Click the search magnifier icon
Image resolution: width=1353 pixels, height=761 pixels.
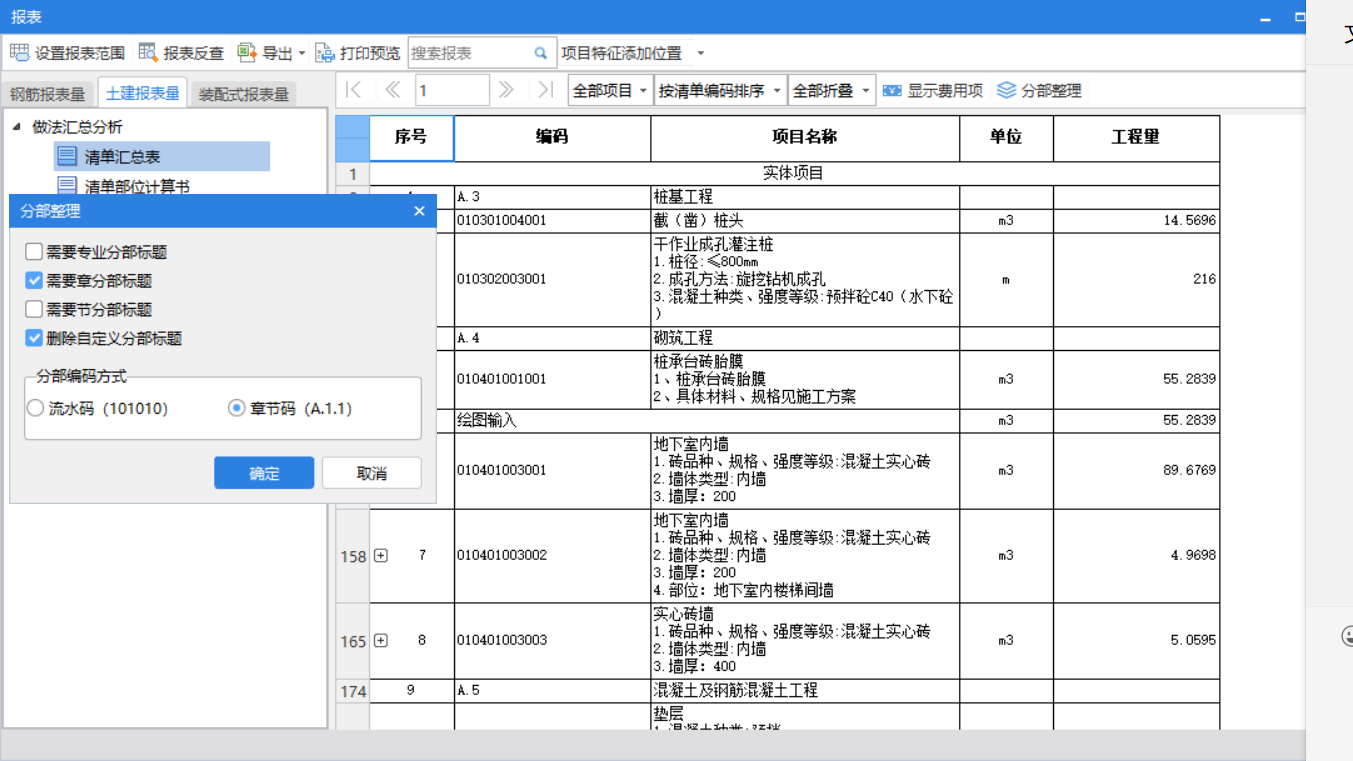point(541,53)
